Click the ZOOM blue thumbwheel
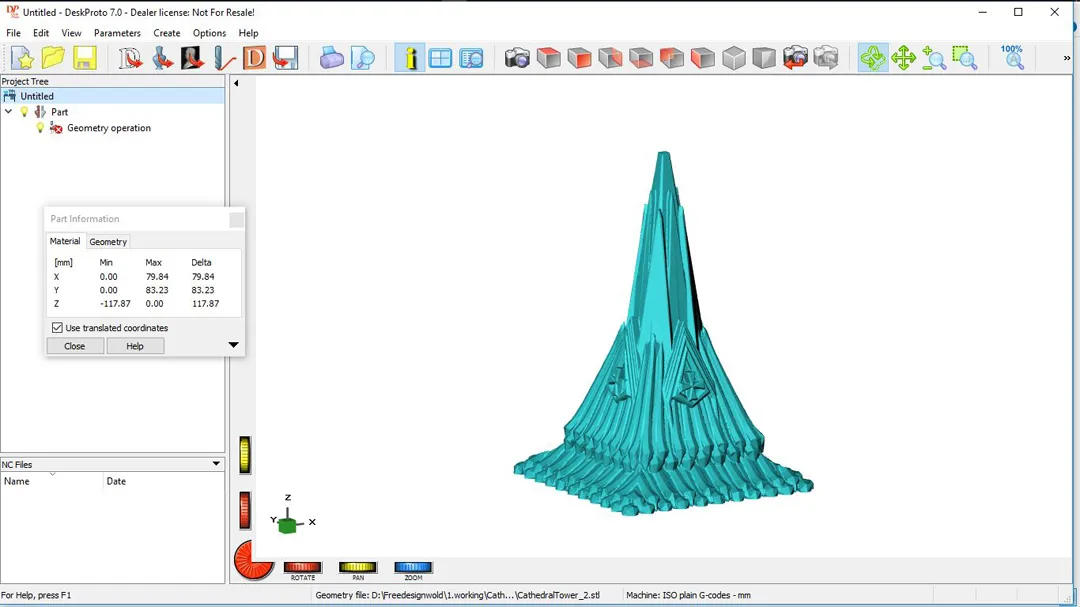 (413, 567)
